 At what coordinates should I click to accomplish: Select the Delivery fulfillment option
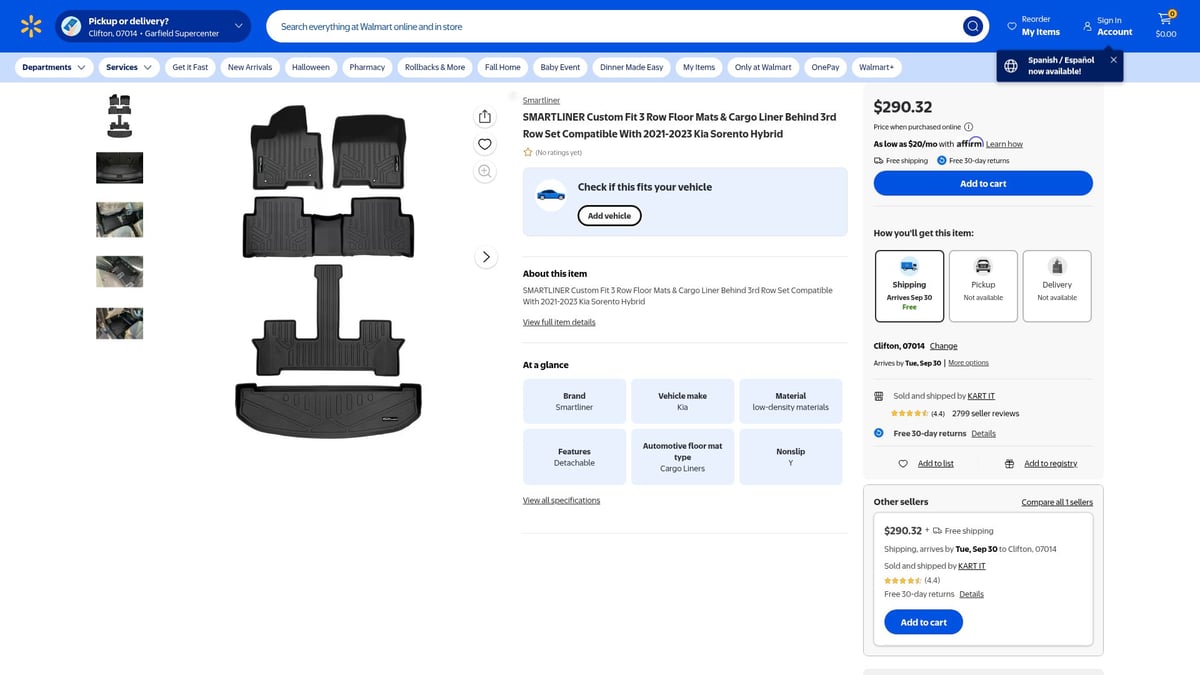pos(1057,286)
